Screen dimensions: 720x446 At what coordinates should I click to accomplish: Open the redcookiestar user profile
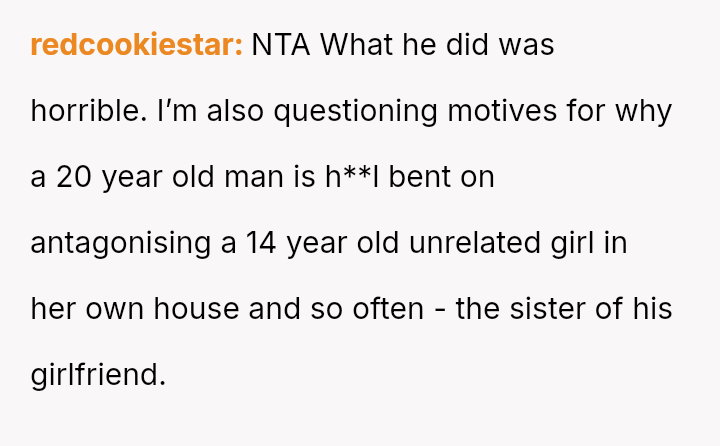[136, 46]
